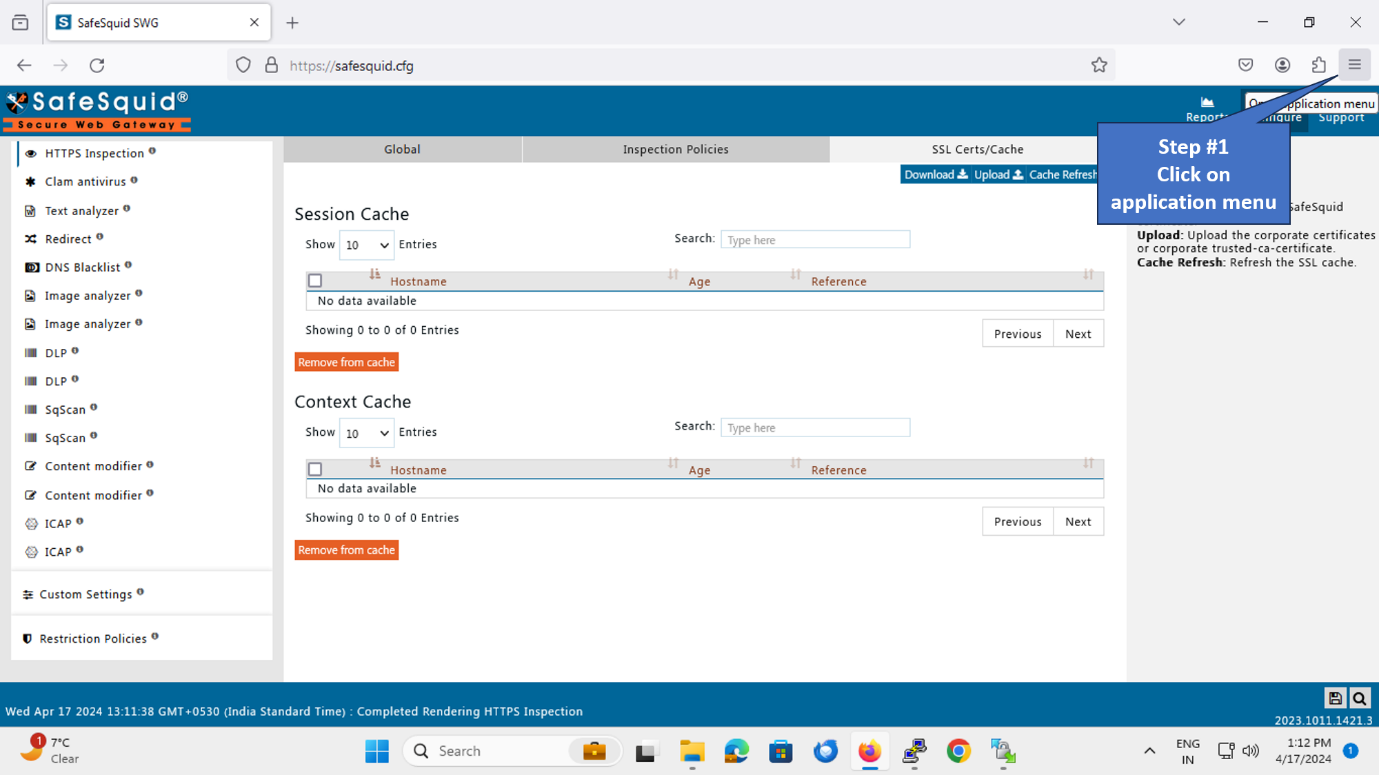This screenshot has width=1379, height=775.
Task: Open Session Cache show entries dropdown
Action: coord(366,245)
